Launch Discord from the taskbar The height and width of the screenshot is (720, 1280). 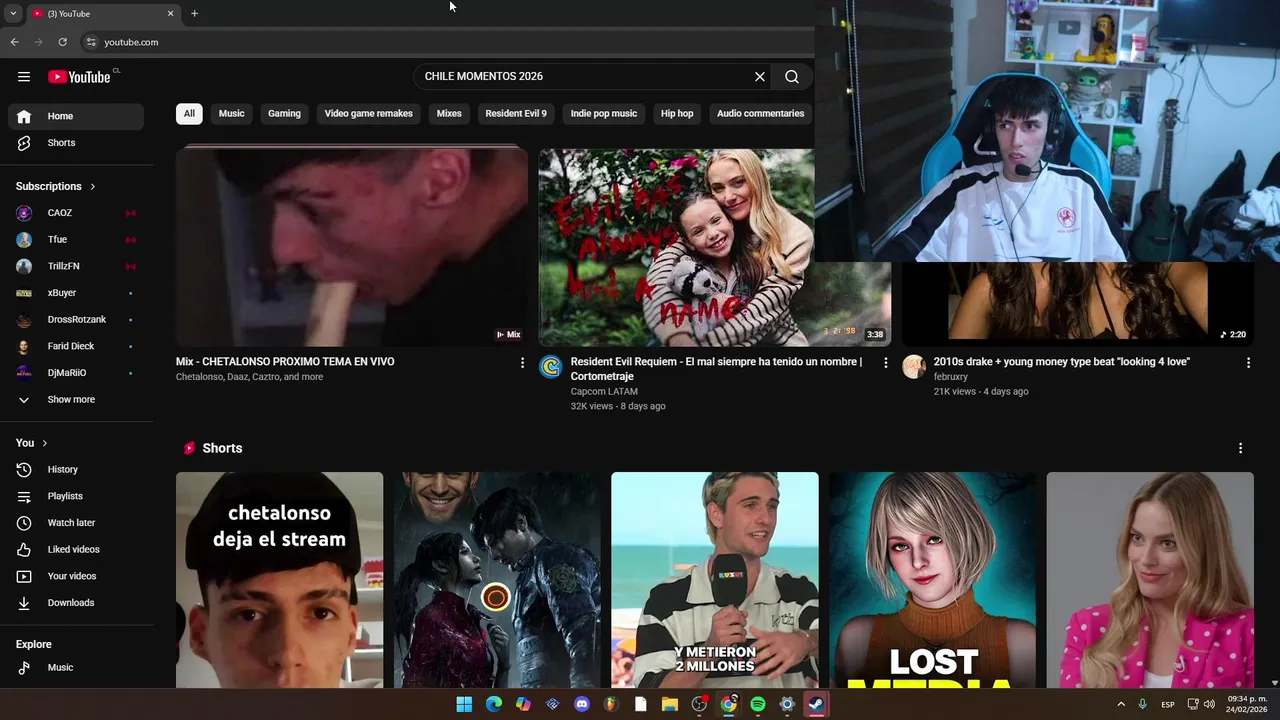point(582,704)
